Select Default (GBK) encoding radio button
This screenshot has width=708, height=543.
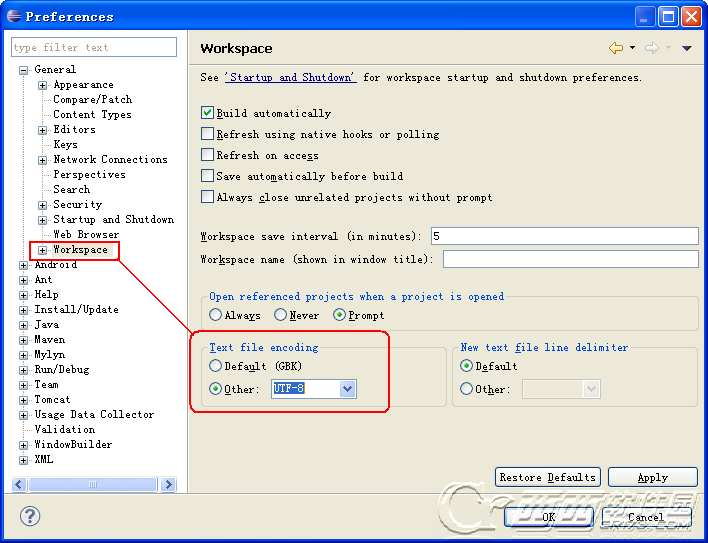(x=216, y=367)
